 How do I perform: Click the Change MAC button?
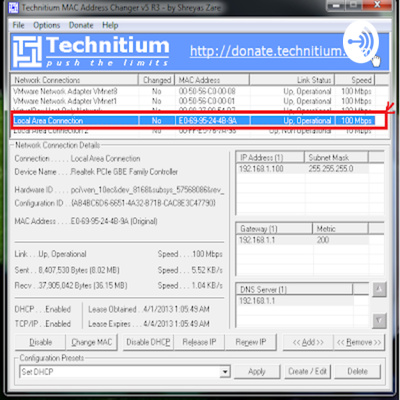click(x=92, y=342)
